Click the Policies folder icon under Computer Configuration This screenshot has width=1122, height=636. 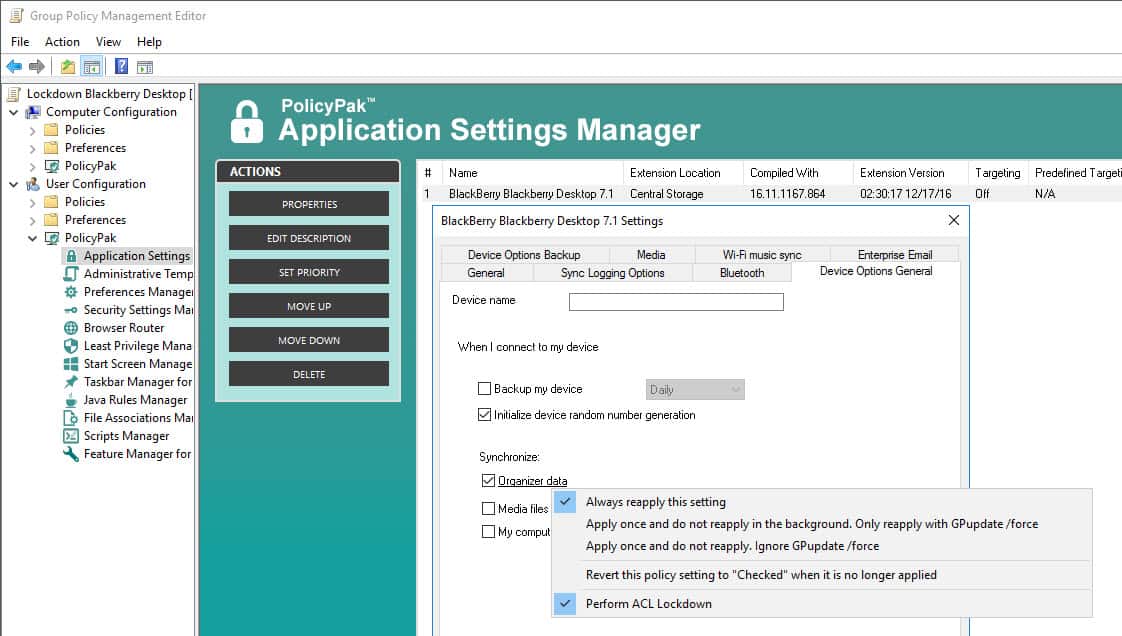coord(51,129)
